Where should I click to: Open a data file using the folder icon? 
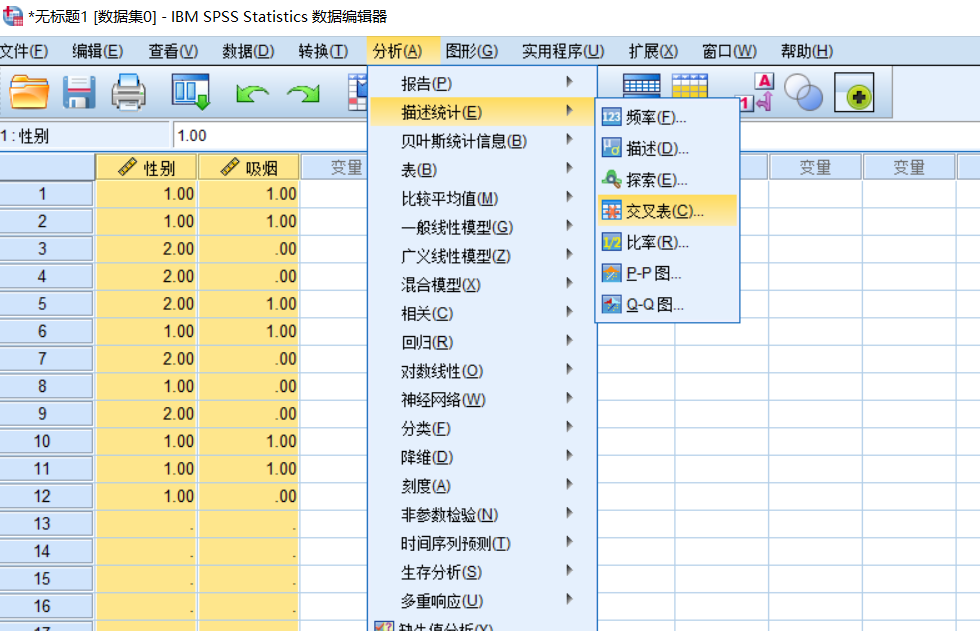point(28,91)
